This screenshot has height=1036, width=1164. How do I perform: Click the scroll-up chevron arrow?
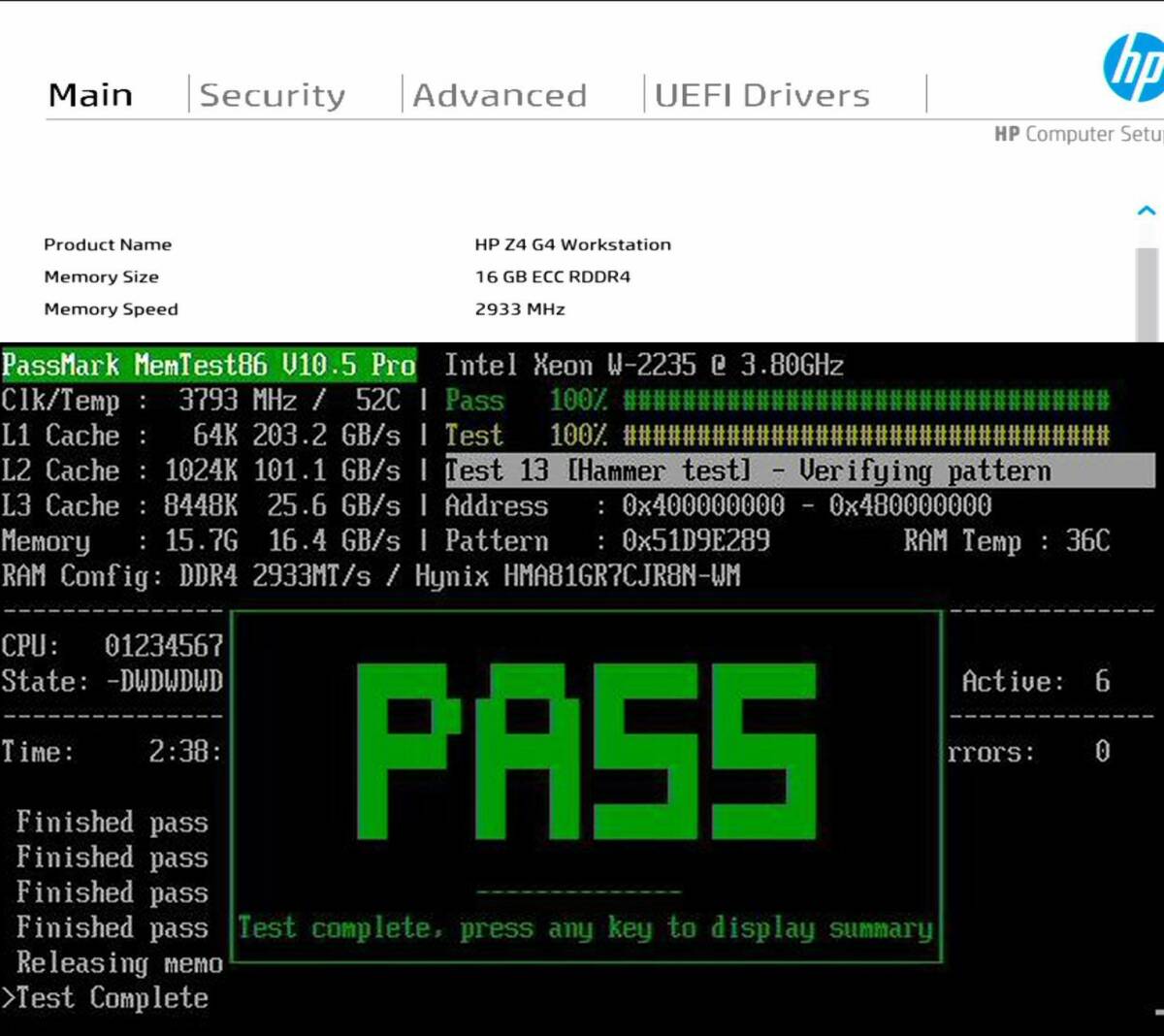pos(1147,210)
